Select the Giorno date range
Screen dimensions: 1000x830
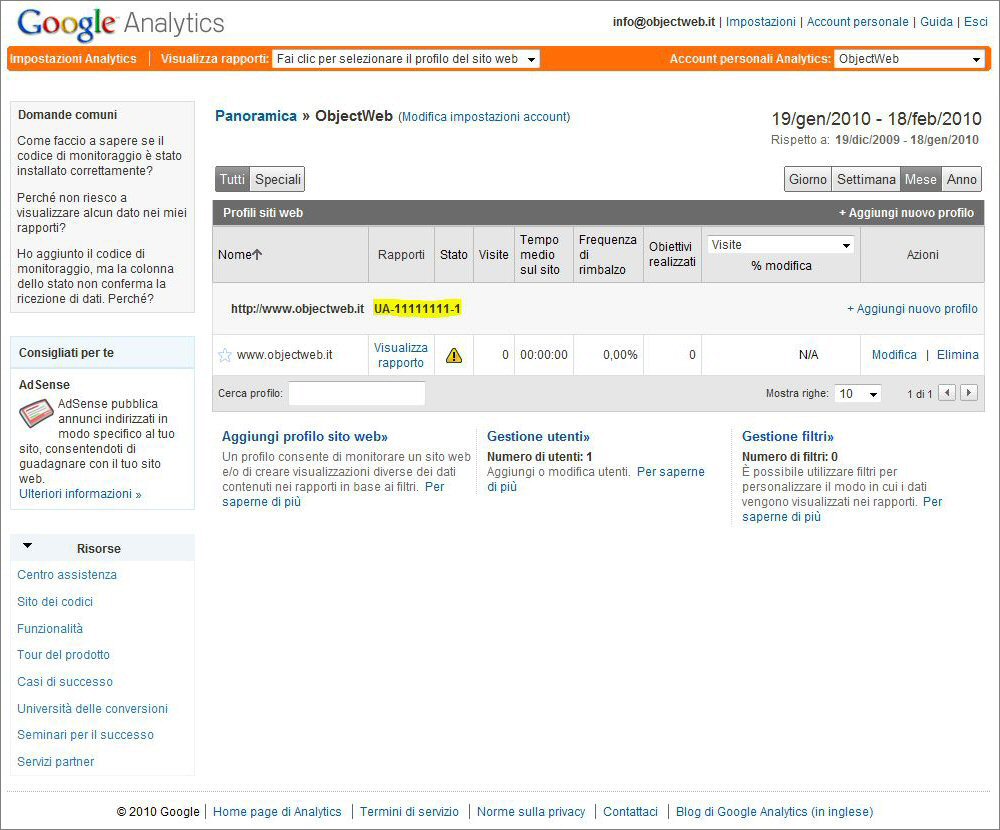(x=808, y=180)
